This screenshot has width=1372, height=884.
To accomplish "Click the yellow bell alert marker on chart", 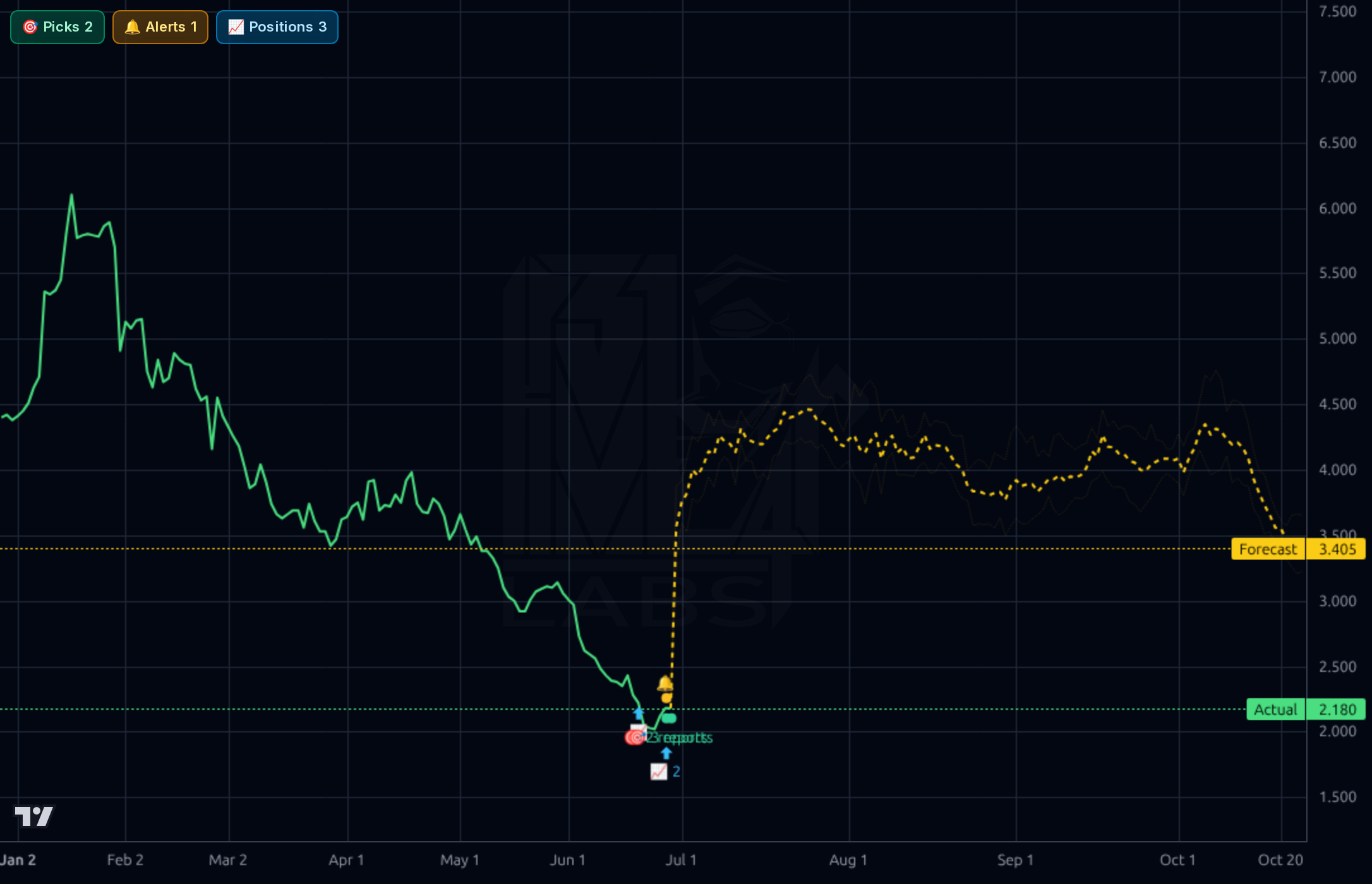I will pos(665,683).
